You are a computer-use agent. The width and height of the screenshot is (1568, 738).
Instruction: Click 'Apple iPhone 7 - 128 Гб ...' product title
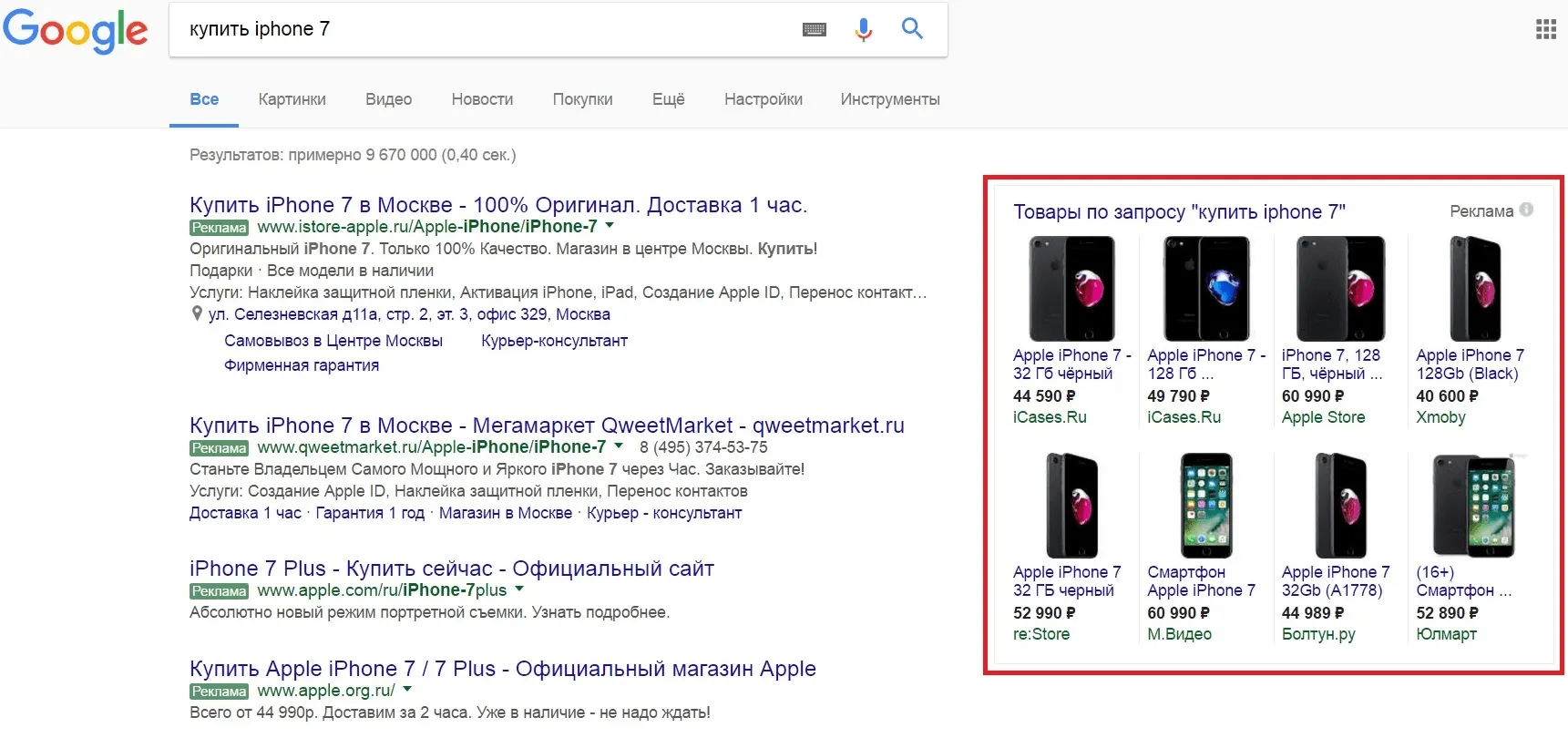pos(1206,364)
